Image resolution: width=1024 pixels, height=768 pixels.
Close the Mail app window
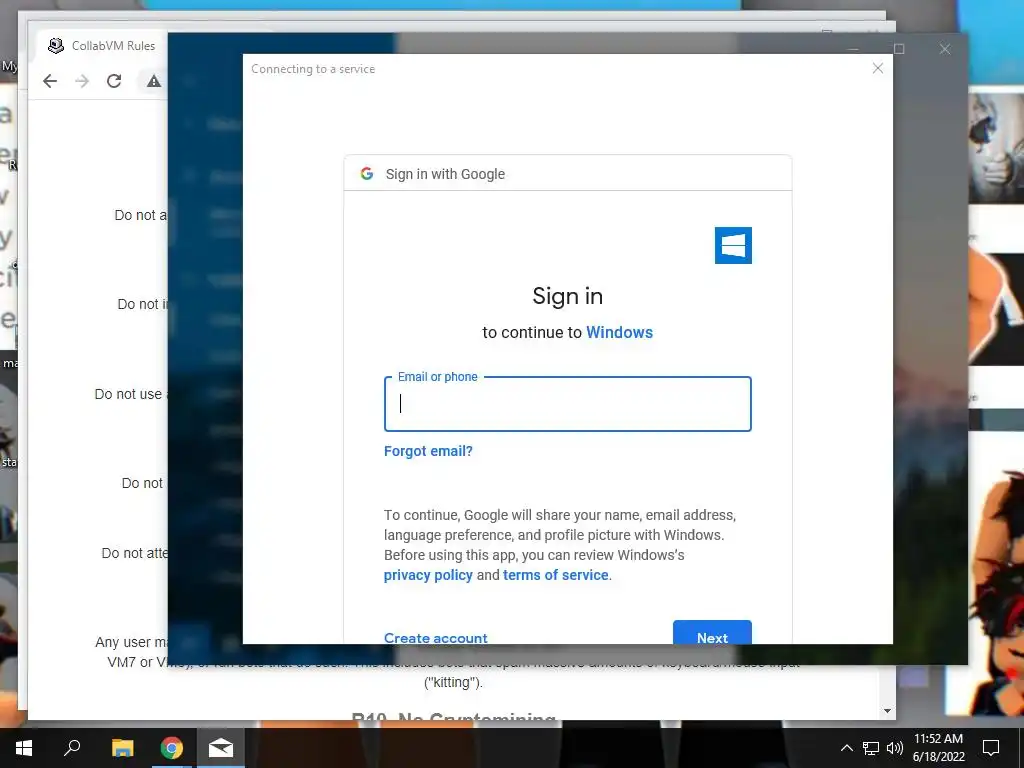[945, 49]
